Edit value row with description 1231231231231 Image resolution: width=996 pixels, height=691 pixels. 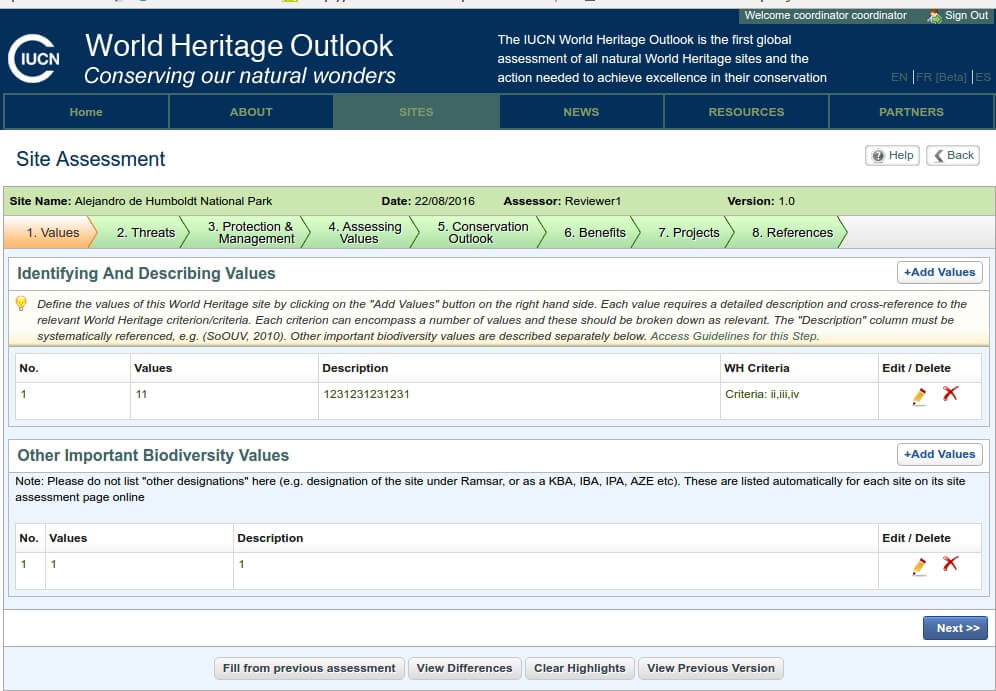919,396
